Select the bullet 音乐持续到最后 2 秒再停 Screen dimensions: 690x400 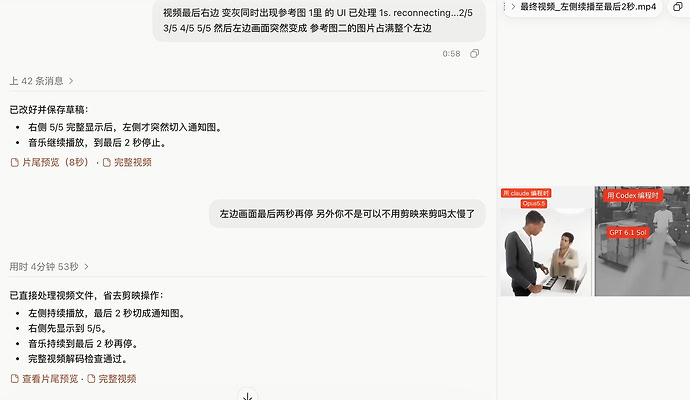tap(84, 344)
